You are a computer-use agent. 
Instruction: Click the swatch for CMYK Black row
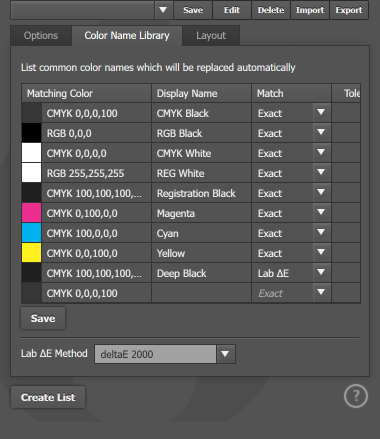pyautogui.click(x=31, y=113)
